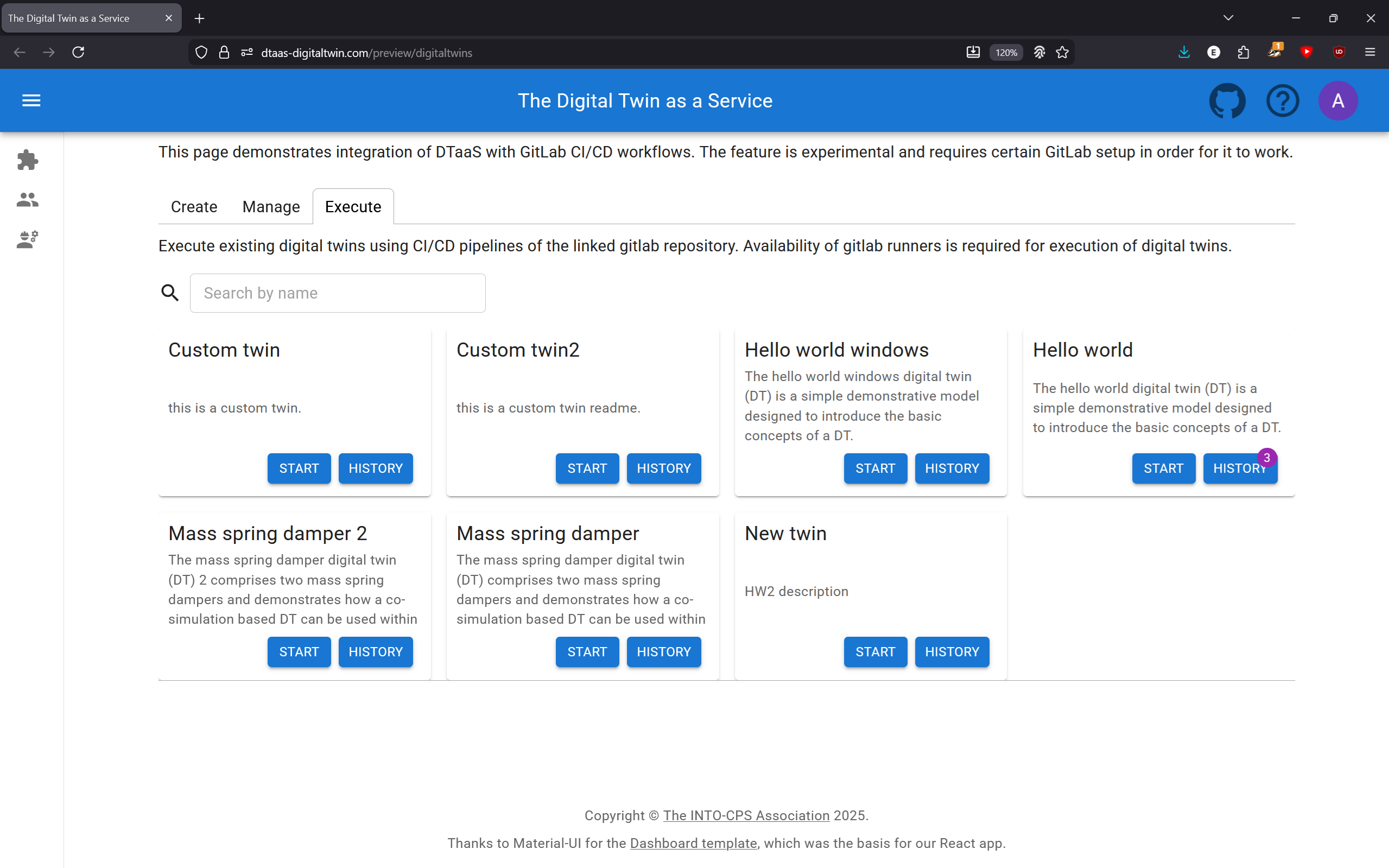
Task: Follow The INTO-CPS Association link
Action: [746, 815]
